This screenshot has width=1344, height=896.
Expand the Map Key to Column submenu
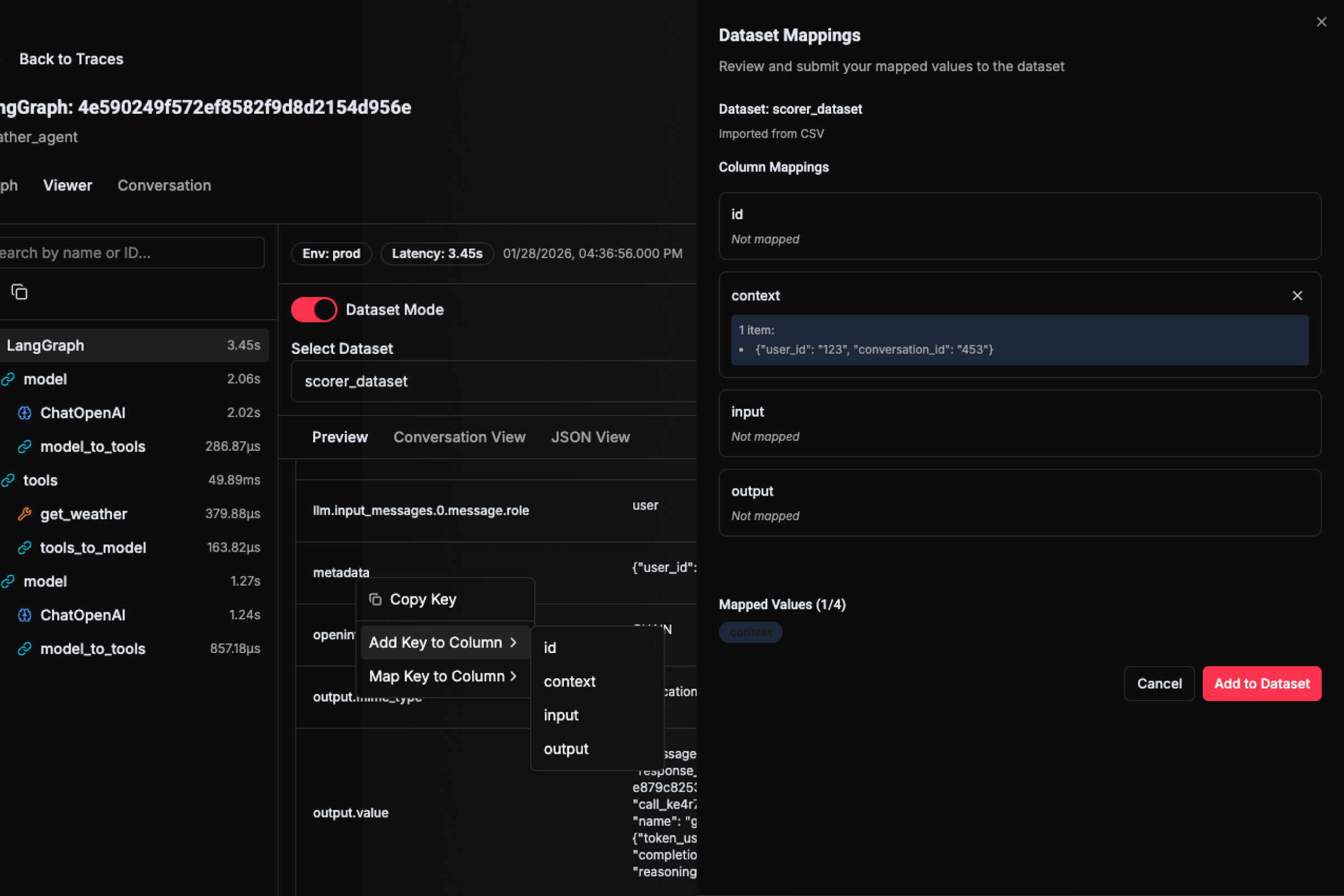442,676
